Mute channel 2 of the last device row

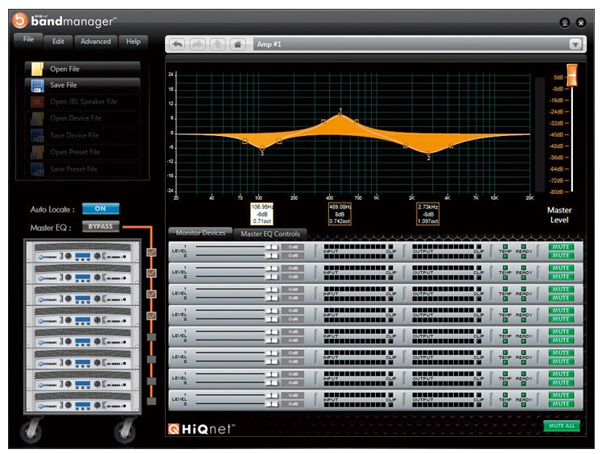pyautogui.click(x=561, y=404)
